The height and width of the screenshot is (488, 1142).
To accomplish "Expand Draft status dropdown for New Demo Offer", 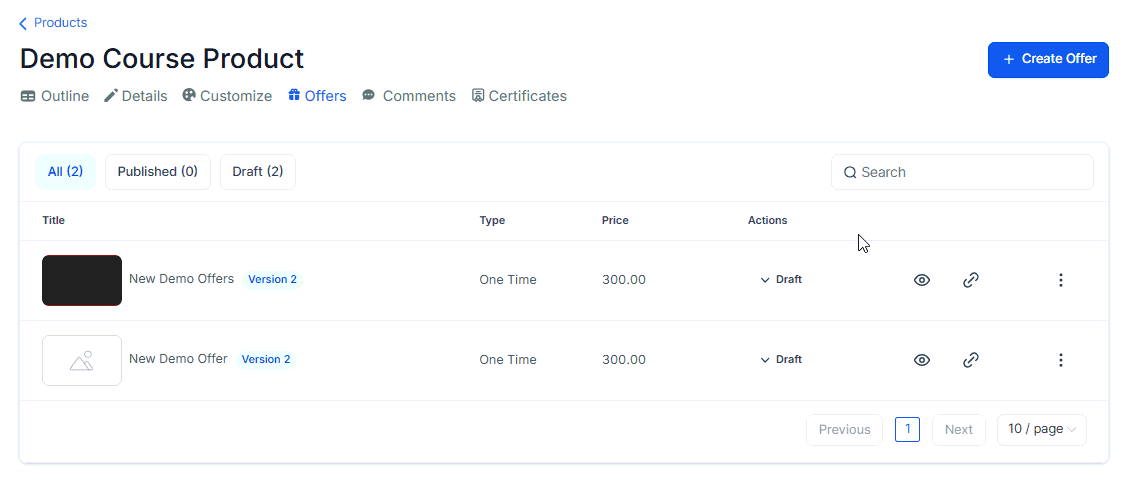I will [781, 360].
